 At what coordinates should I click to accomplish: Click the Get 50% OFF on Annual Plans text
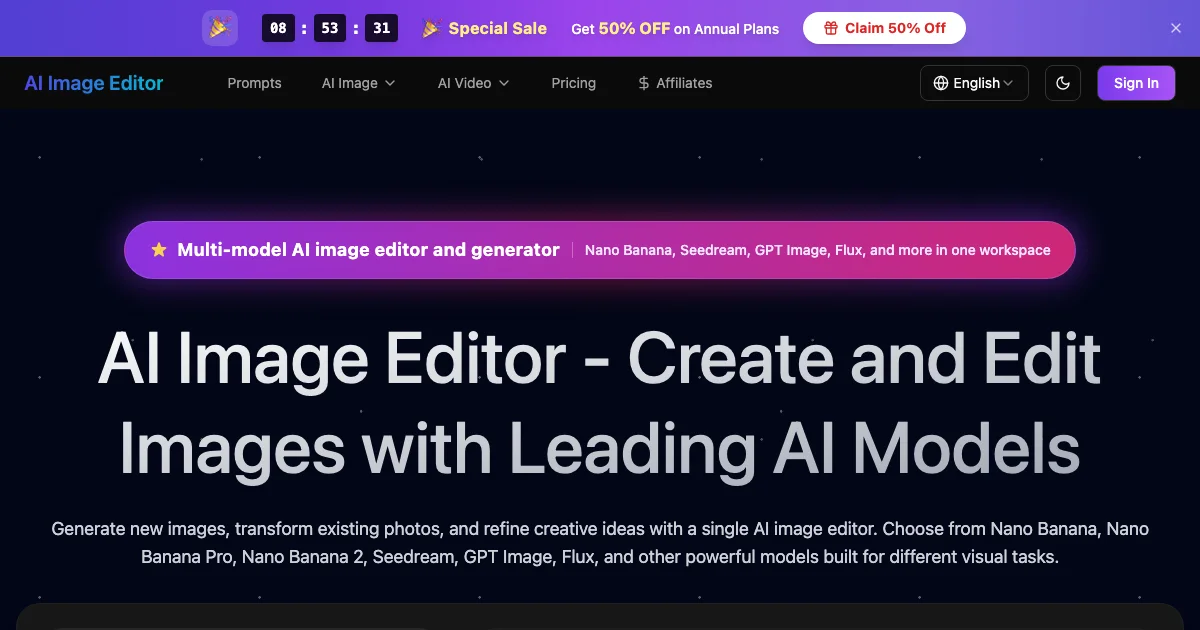[675, 28]
